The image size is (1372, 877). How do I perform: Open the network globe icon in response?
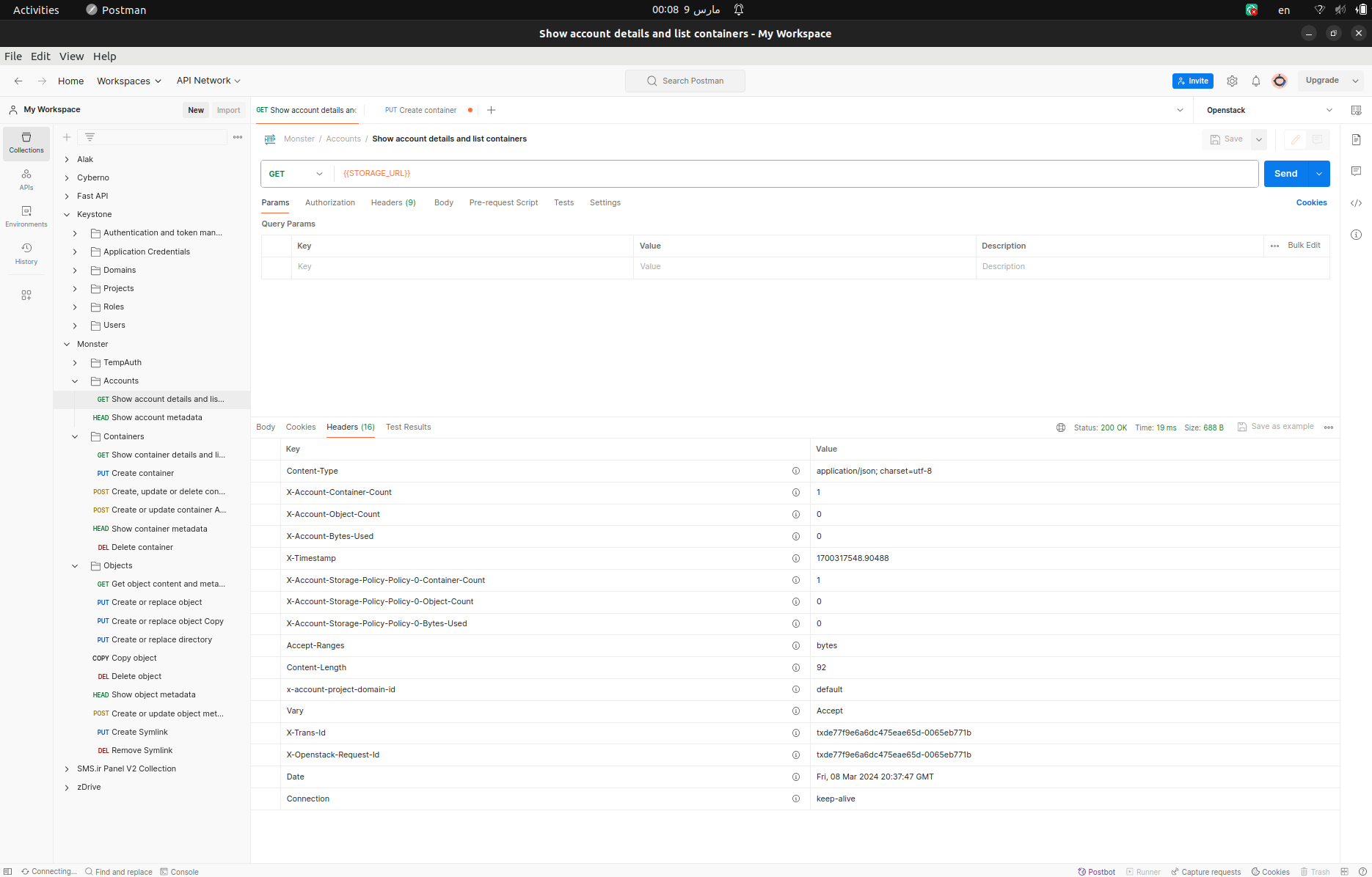pyautogui.click(x=1061, y=428)
